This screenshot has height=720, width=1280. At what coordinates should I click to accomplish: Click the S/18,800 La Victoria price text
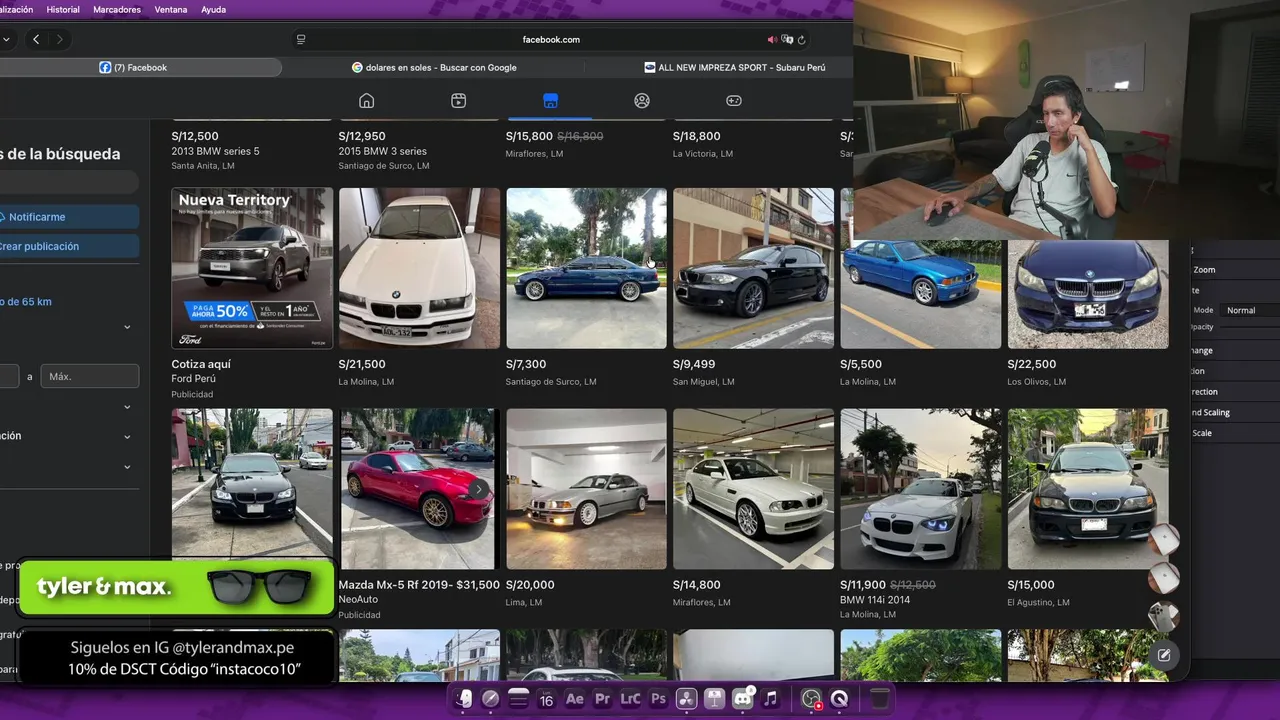click(x=697, y=136)
